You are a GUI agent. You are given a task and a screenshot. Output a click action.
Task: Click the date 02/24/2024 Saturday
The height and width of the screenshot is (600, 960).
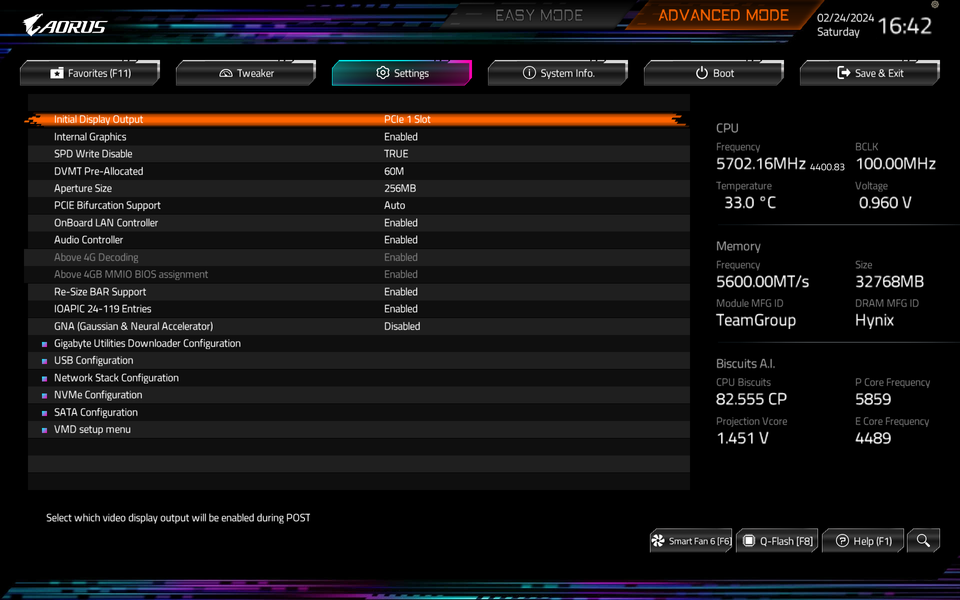[x=845, y=25]
